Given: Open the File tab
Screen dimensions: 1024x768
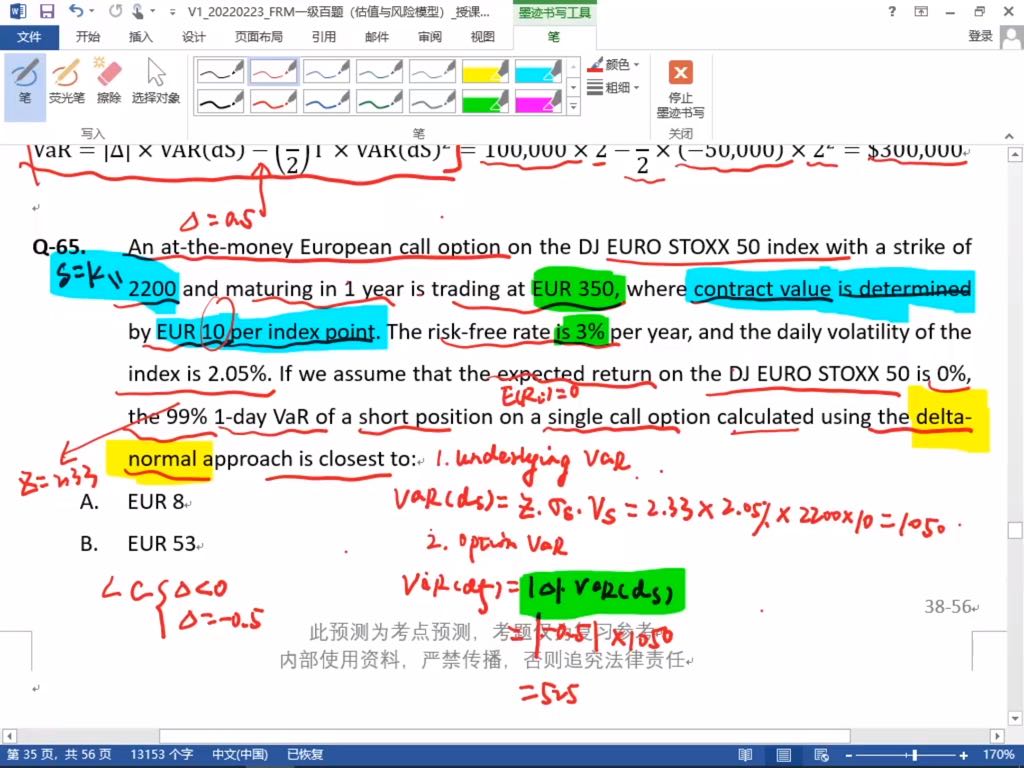Looking at the screenshot, I should pos(29,37).
